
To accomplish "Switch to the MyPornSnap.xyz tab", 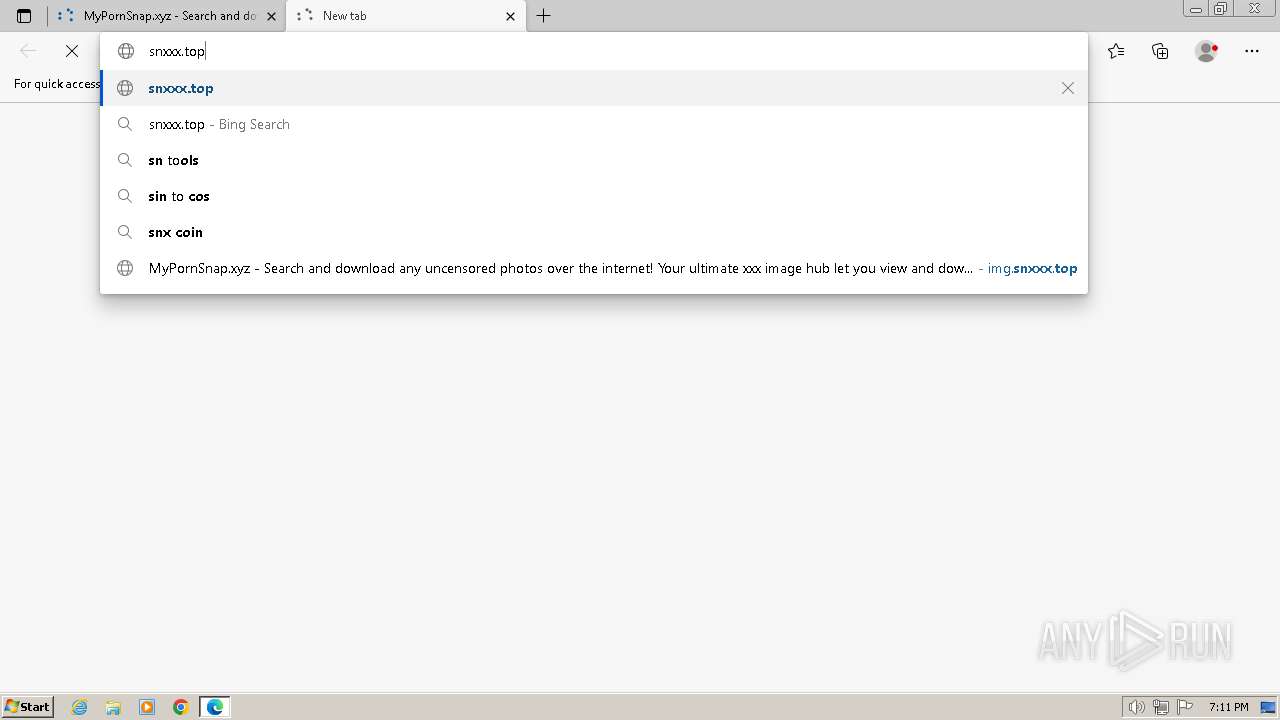I will (166, 16).
